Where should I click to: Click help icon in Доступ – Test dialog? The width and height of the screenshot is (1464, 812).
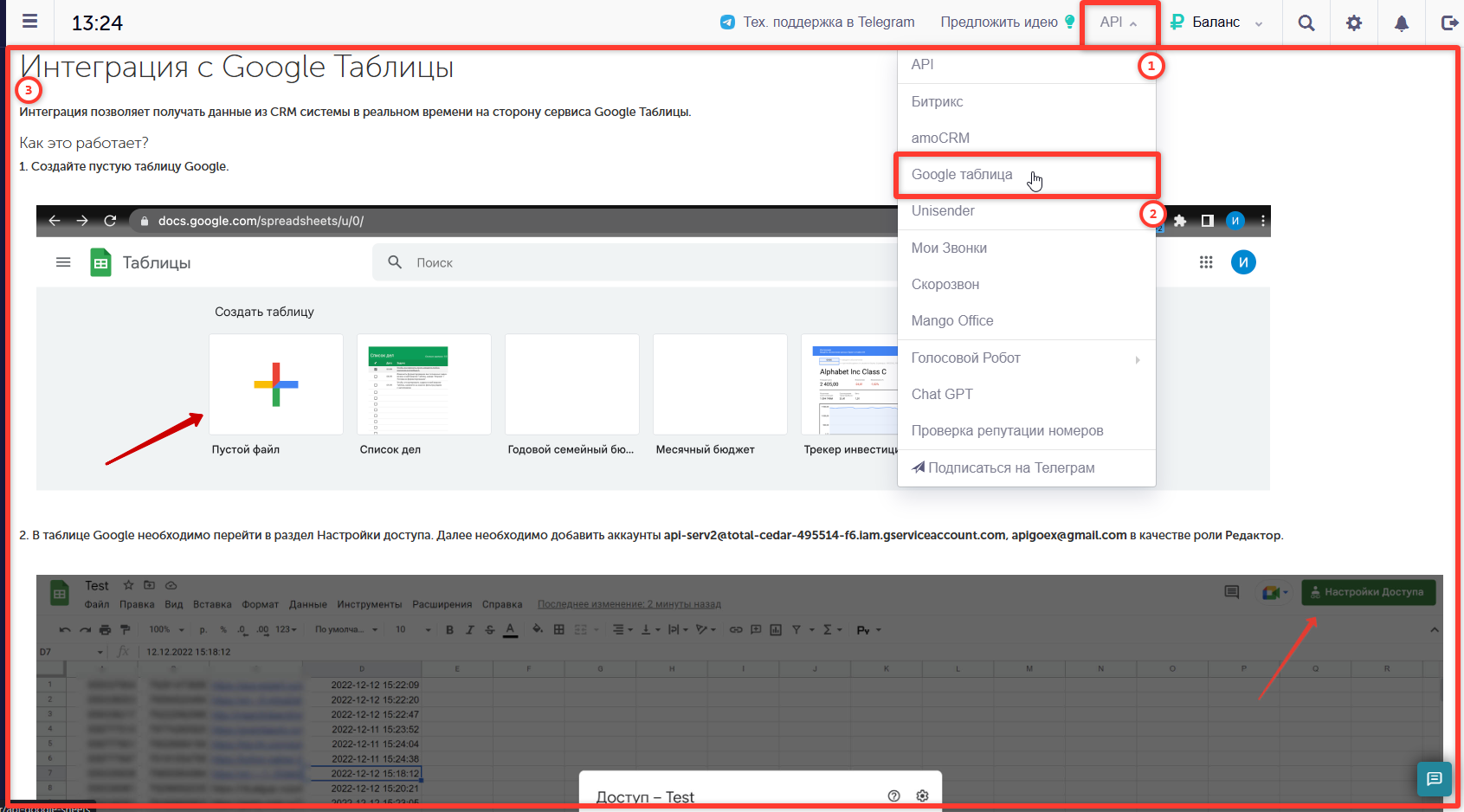(894, 796)
